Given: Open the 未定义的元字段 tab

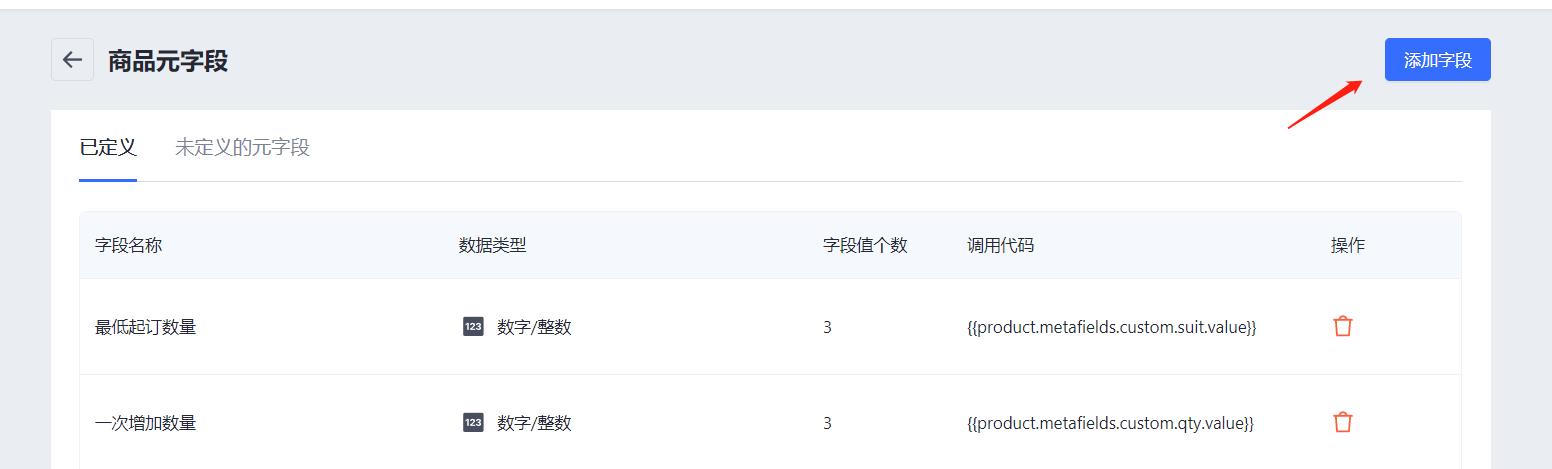Looking at the screenshot, I should pos(242,148).
